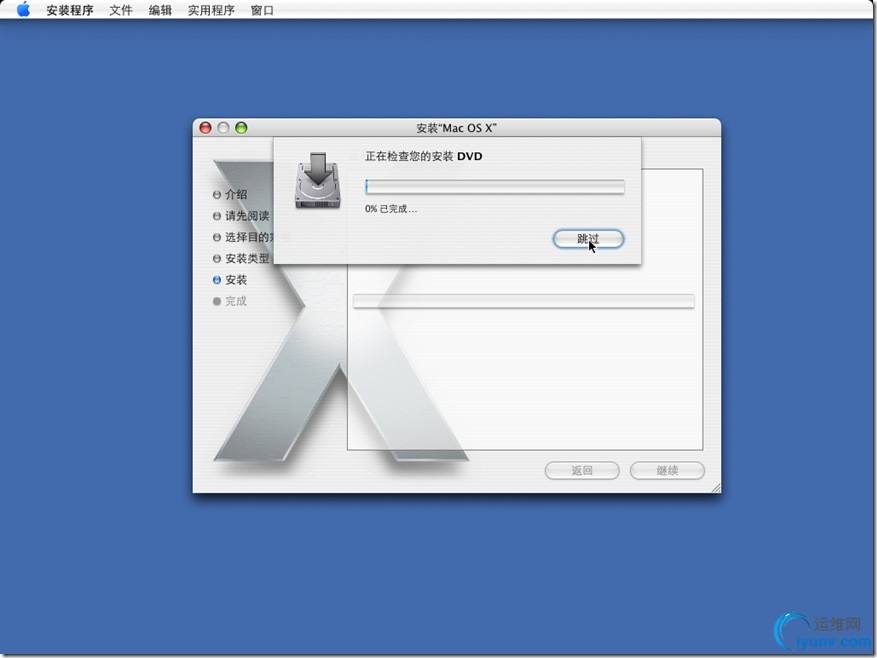
Task: Open the Apple menu
Action: pos(23,10)
